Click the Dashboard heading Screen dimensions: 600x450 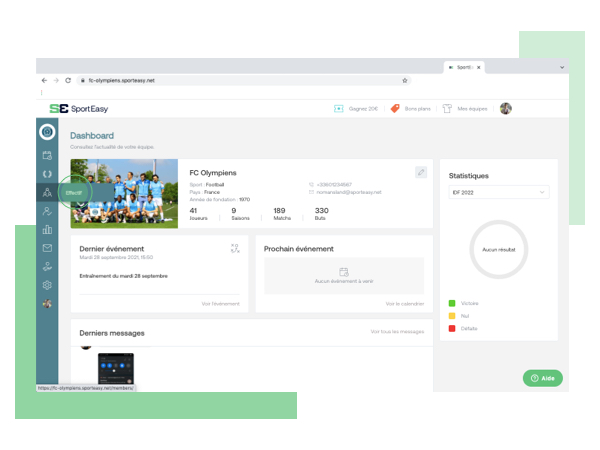pyautogui.click(x=92, y=135)
